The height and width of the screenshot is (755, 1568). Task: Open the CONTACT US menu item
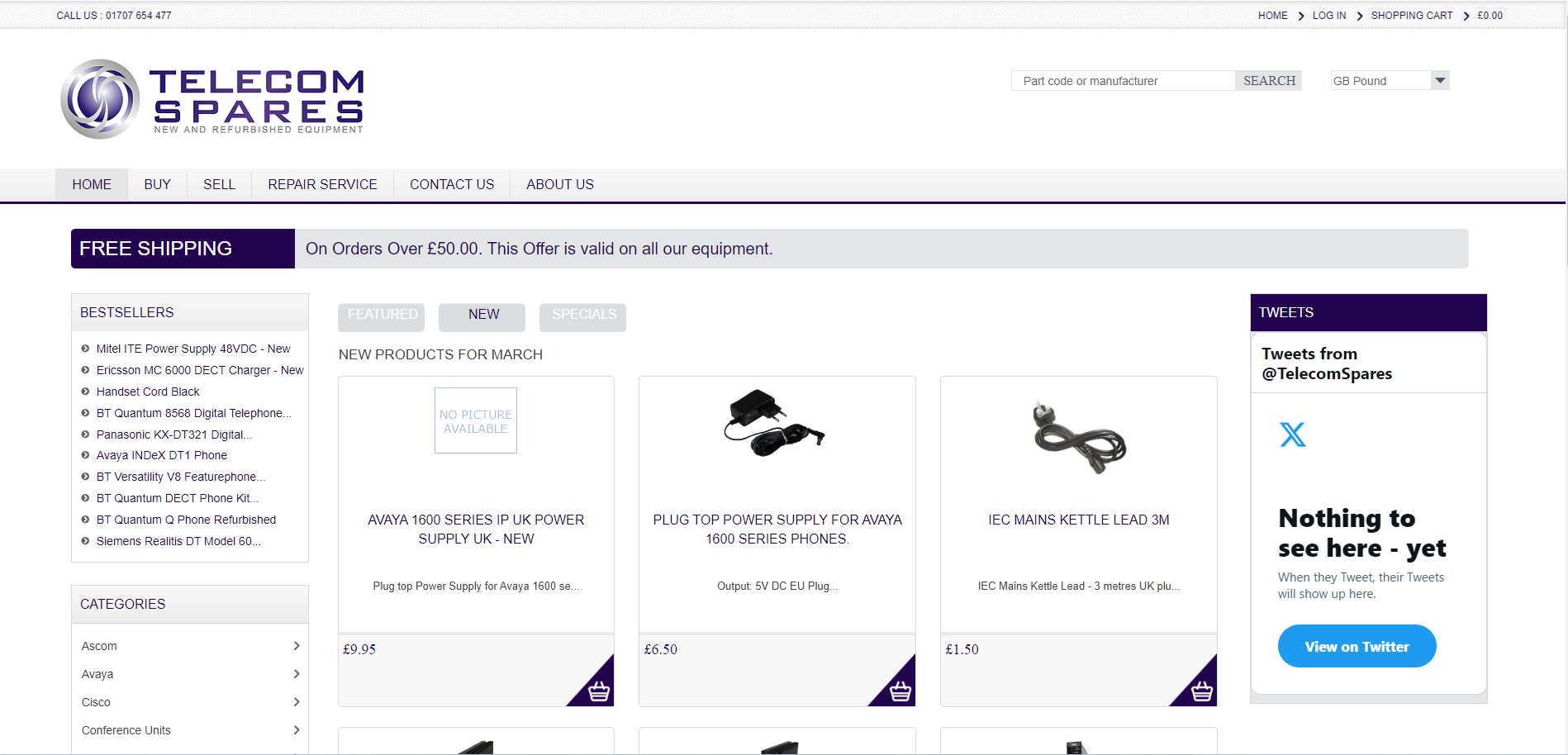pyautogui.click(x=451, y=184)
